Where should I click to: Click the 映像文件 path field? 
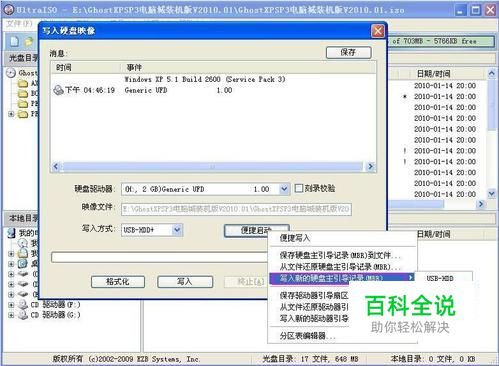236,209
